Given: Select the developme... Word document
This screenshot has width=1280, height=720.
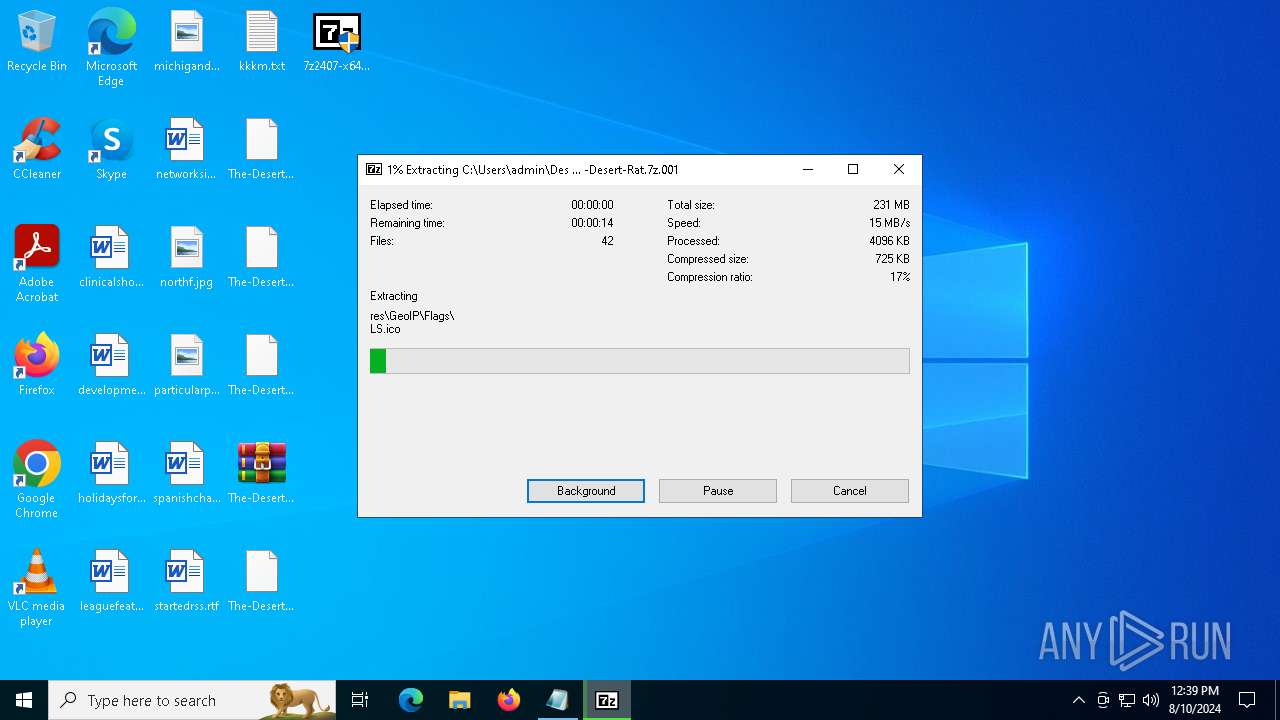Looking at the screenshot, I should point(111,366).
